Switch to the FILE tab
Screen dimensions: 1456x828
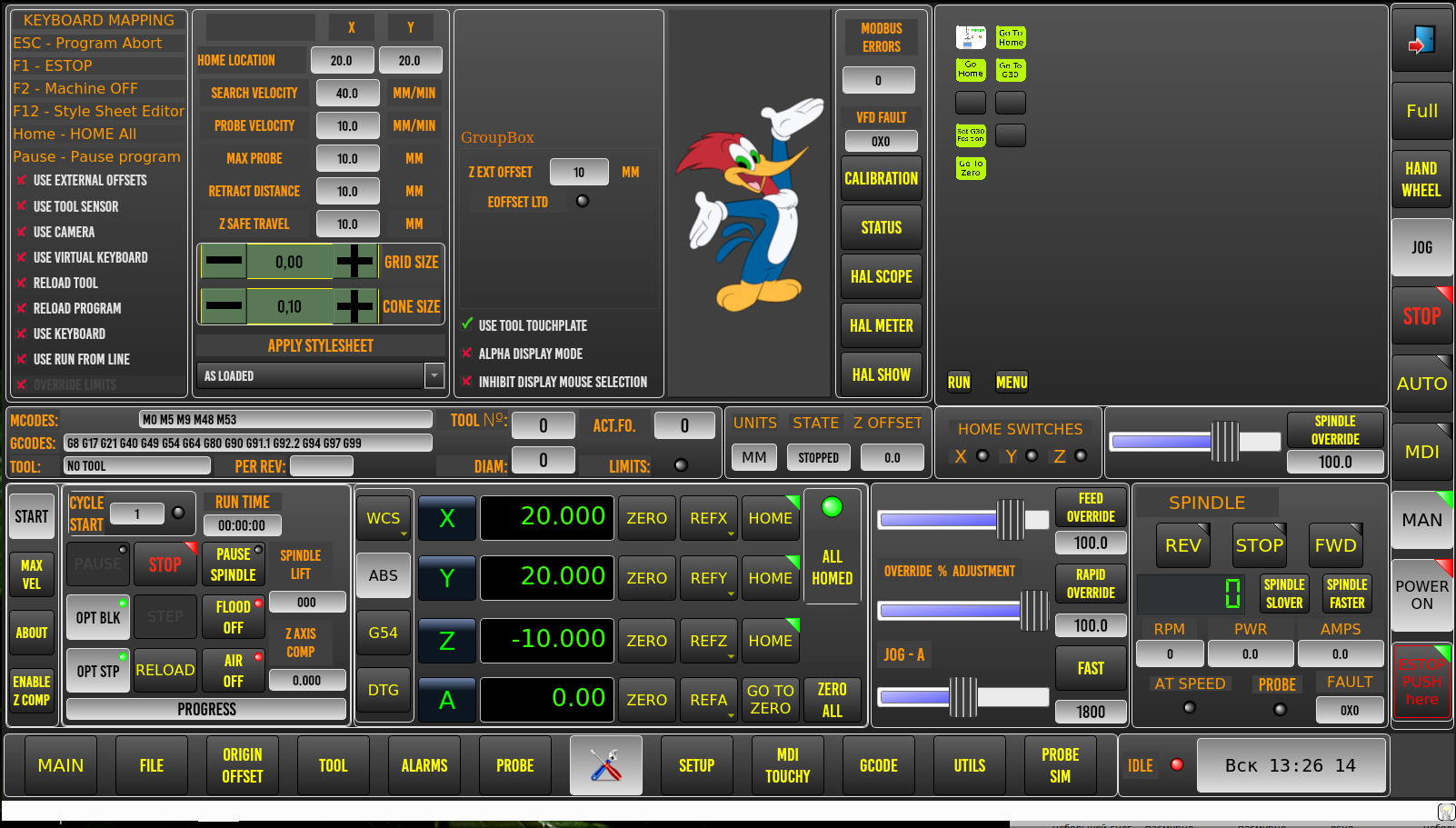pos(152,765)
